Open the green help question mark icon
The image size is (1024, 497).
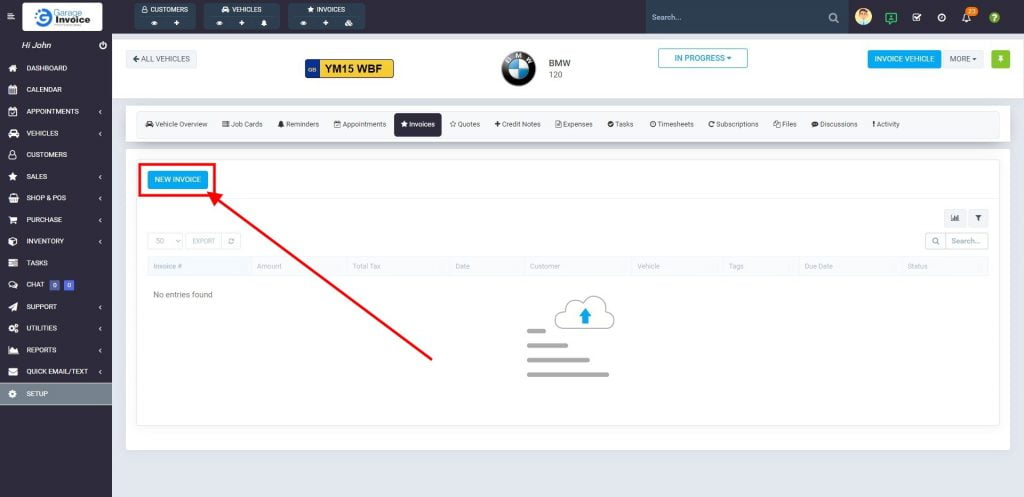point(994,18)
